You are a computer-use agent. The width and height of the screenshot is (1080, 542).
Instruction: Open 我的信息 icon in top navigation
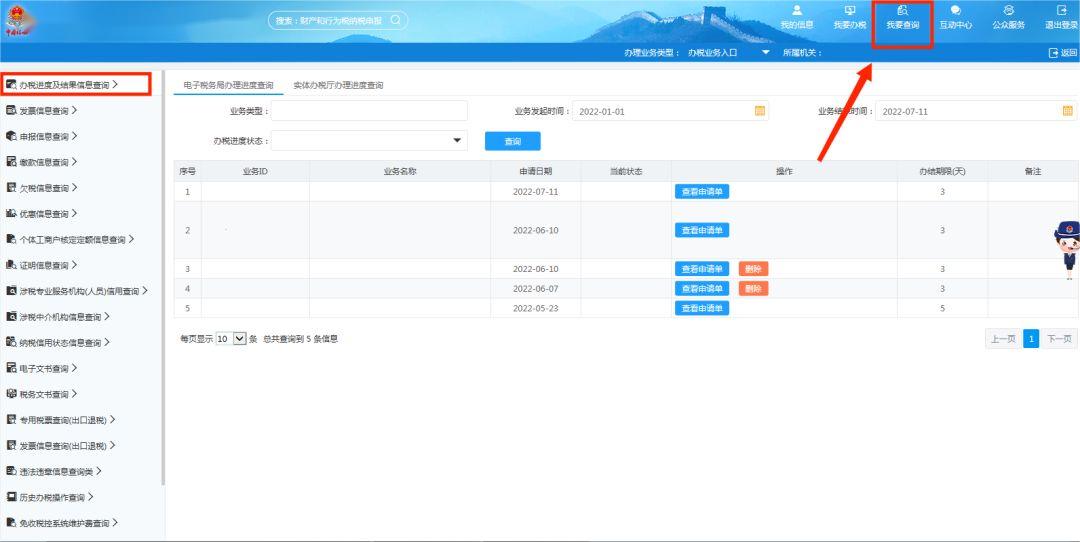[797, 10]
